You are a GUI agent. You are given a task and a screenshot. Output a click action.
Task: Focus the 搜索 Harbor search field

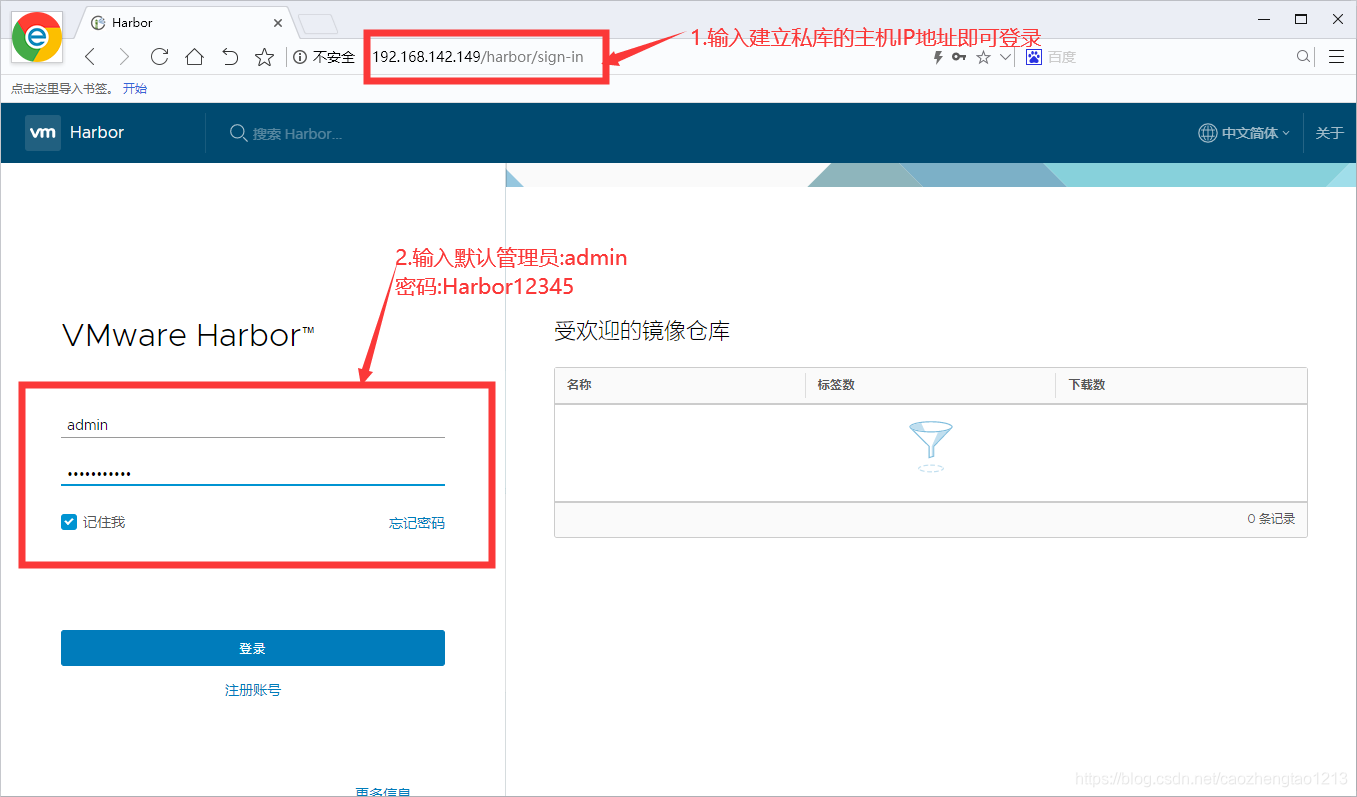297,133
